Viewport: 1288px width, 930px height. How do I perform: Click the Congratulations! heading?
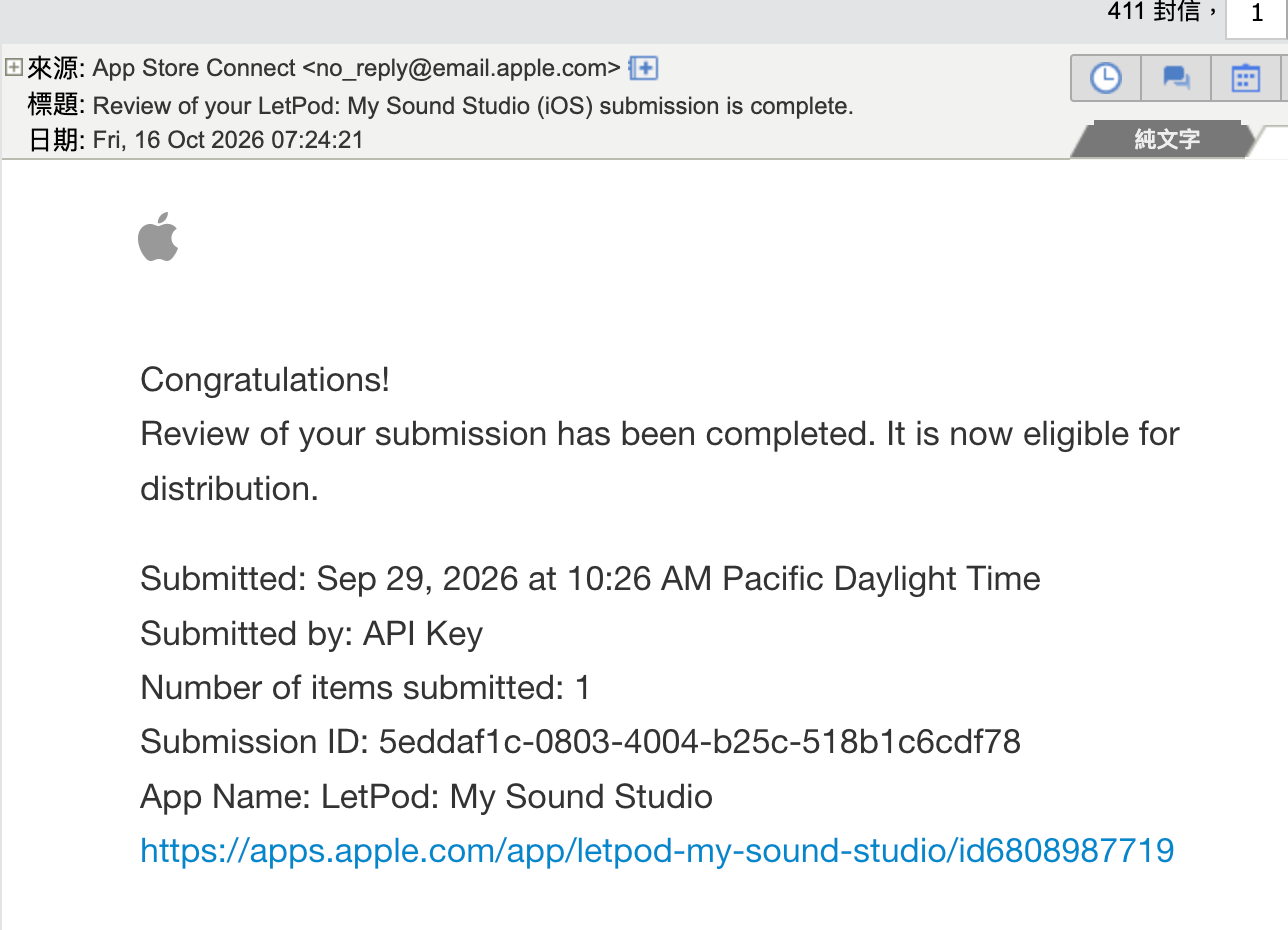(265, 380)
